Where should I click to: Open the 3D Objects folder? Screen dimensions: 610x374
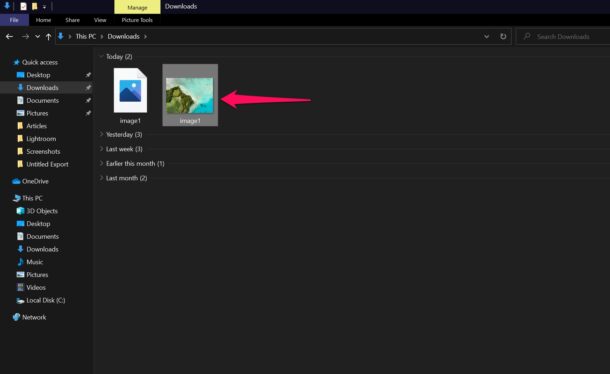(37, 211)
